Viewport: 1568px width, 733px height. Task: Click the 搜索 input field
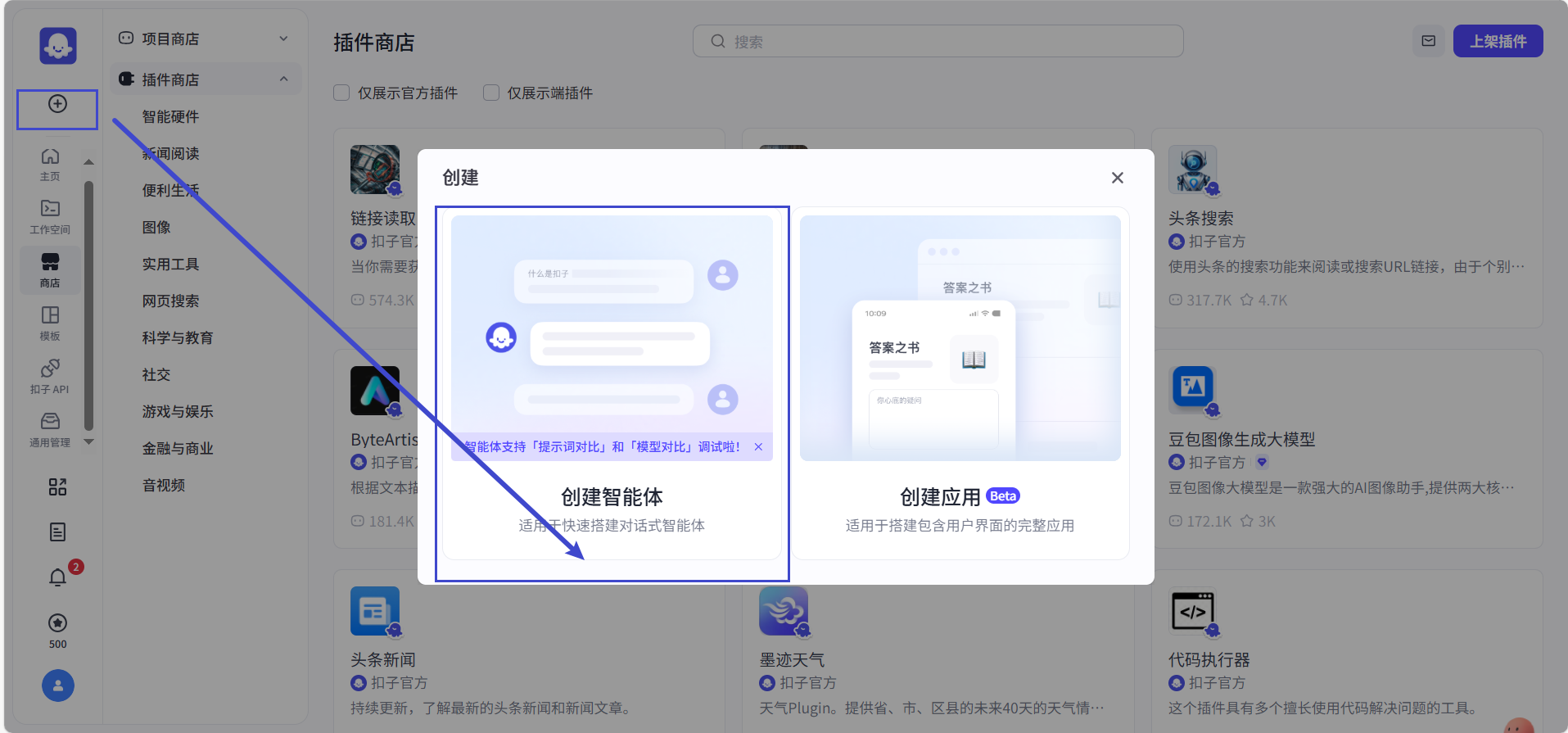938,41
